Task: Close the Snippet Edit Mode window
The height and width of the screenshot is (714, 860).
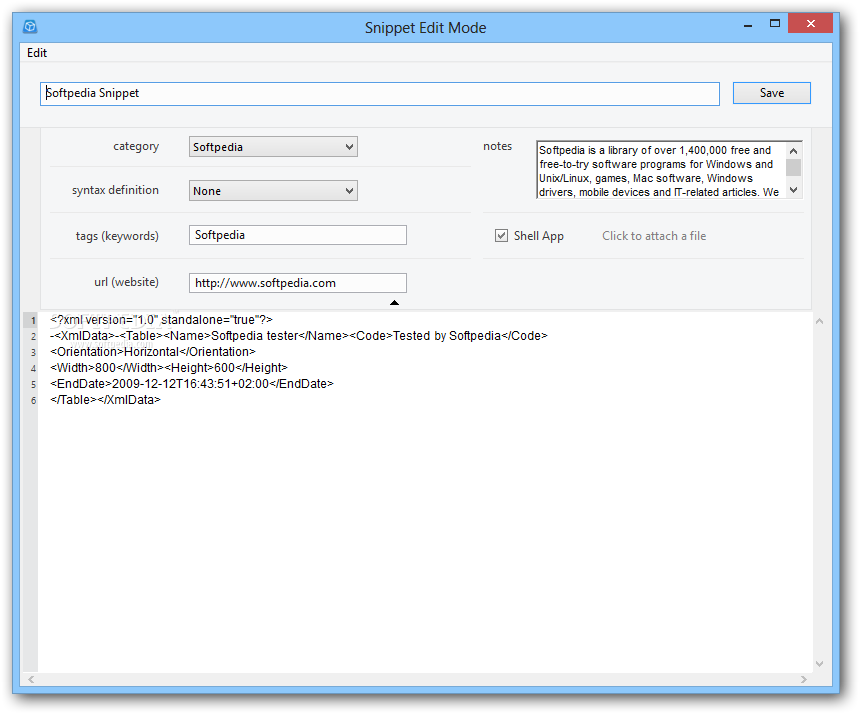Action: pyautogui.click(x=810, y=24)
